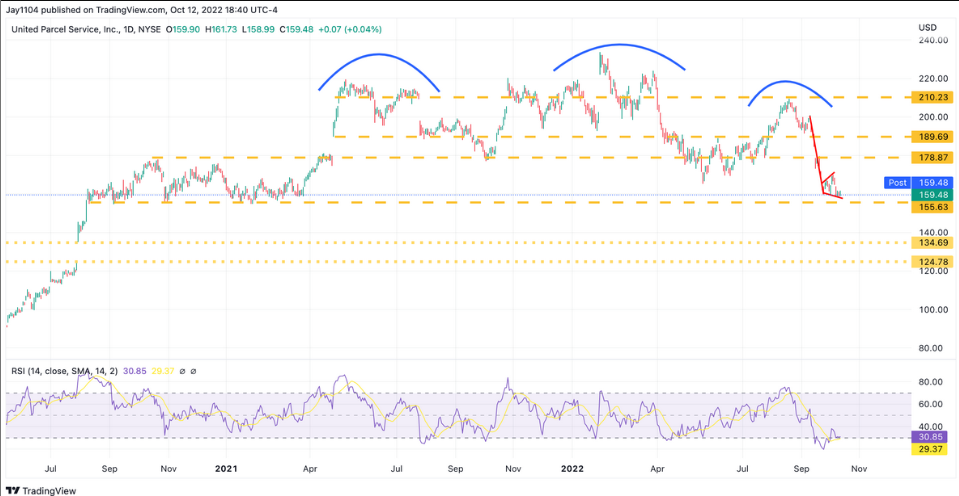The image size is (959, 496).
Task: Click the Nov label just before 2021
Action: point(168,468)
